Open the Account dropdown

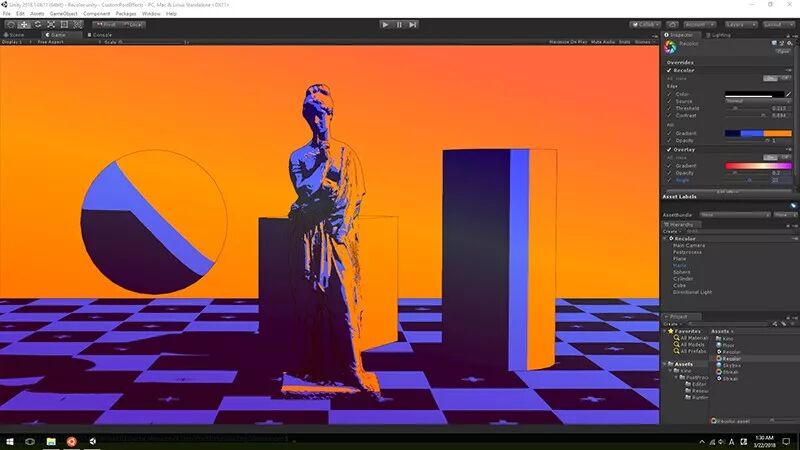(x=699, y=24)
